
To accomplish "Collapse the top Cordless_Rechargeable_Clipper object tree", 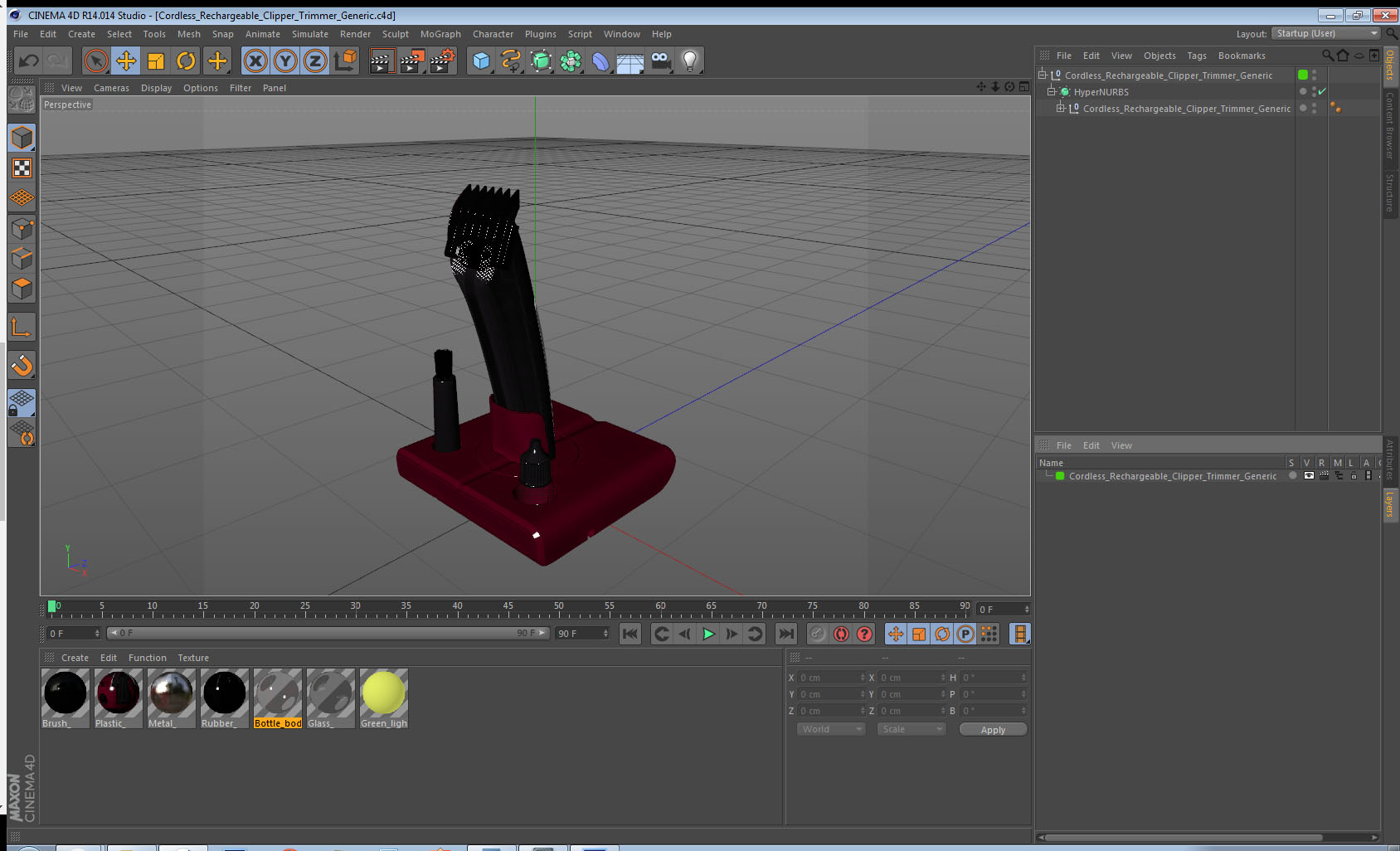I will pos(1043,75).
